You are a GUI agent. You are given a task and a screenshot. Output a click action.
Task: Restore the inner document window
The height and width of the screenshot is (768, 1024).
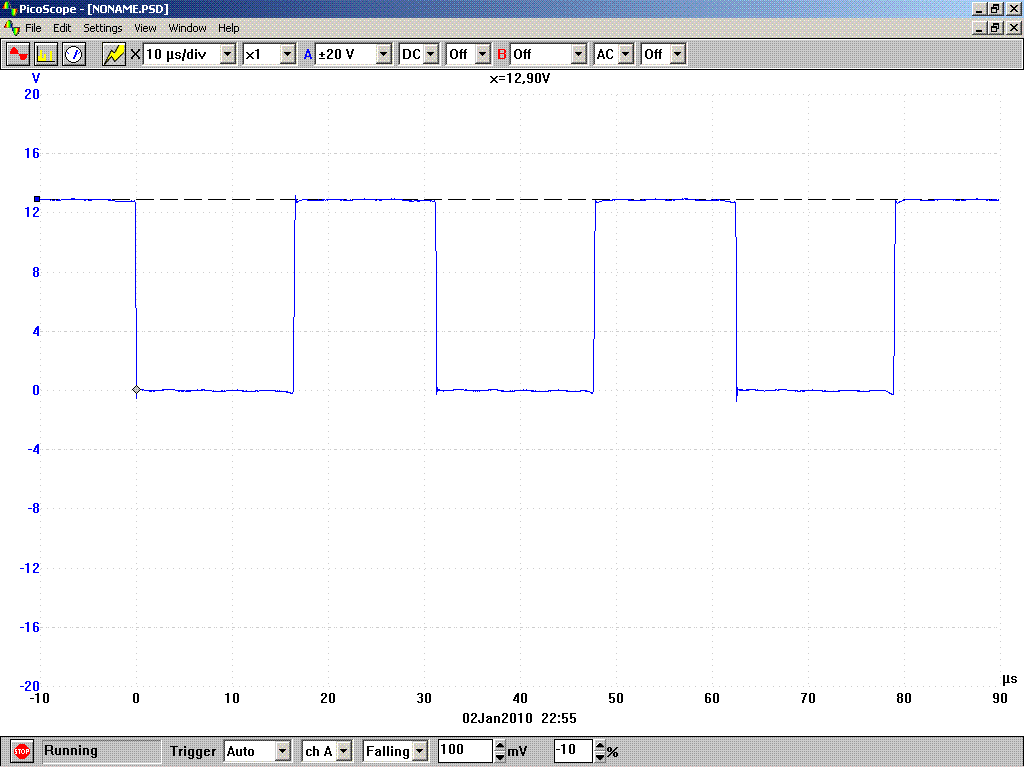[x=995, y=27]
